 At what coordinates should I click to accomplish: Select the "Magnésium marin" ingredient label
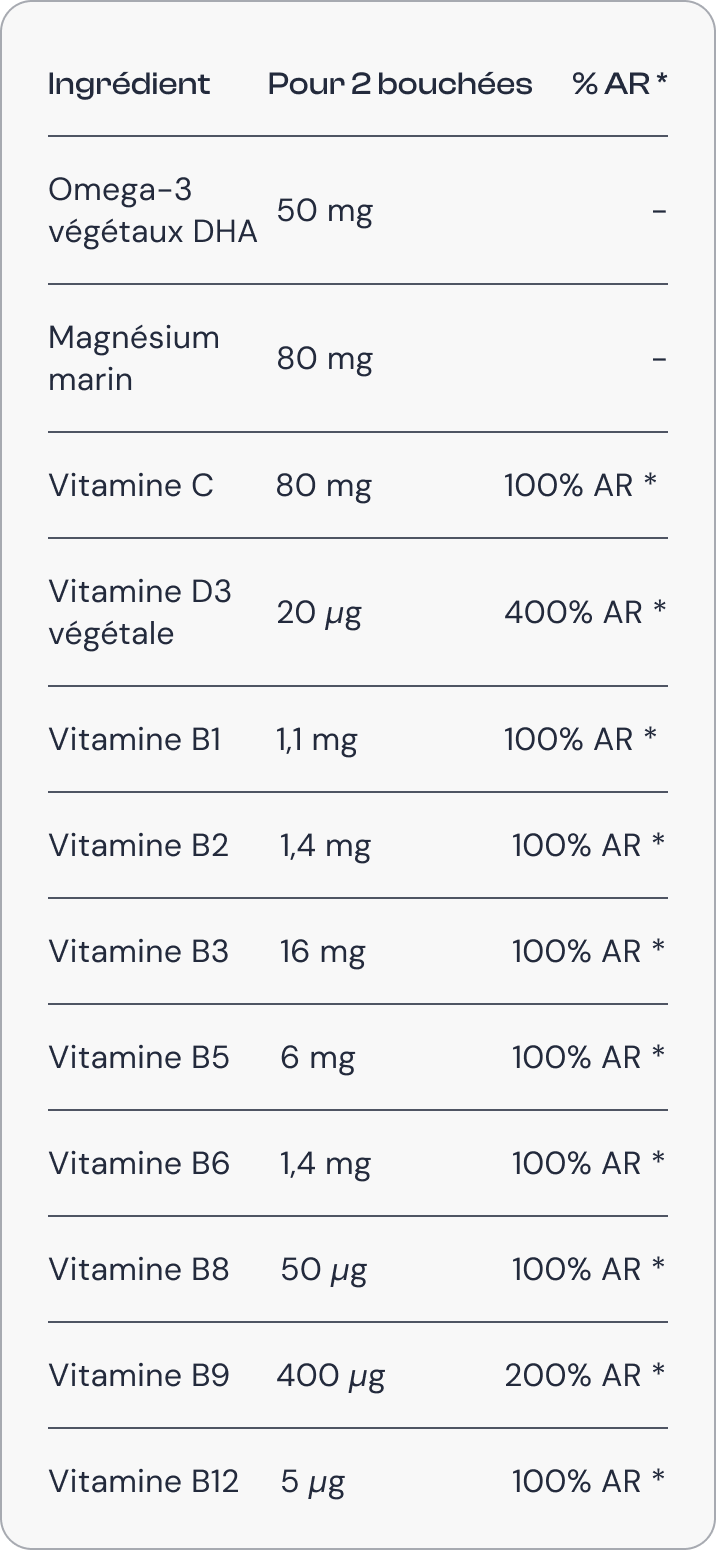133,358
